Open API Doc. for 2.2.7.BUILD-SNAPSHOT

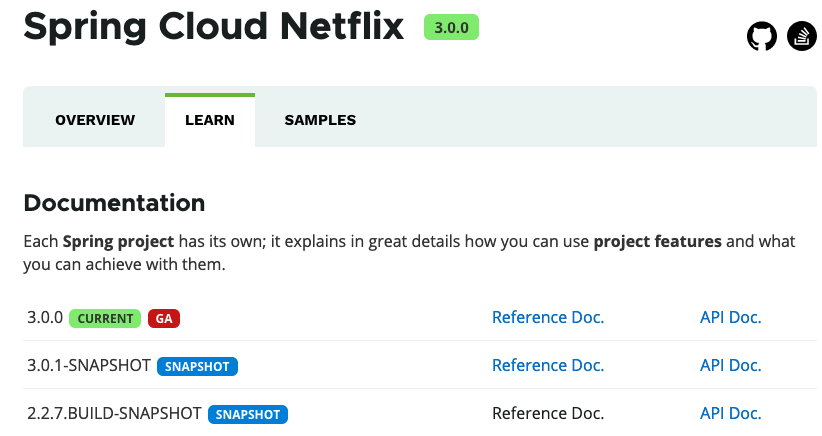pos(730,413)
